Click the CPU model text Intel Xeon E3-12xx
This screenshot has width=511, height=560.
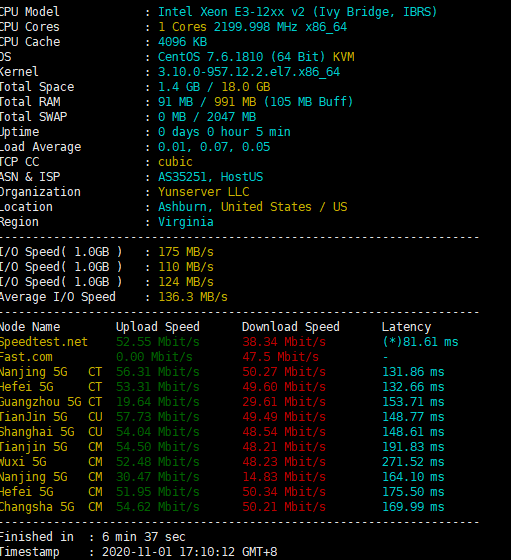click(221, 12)
